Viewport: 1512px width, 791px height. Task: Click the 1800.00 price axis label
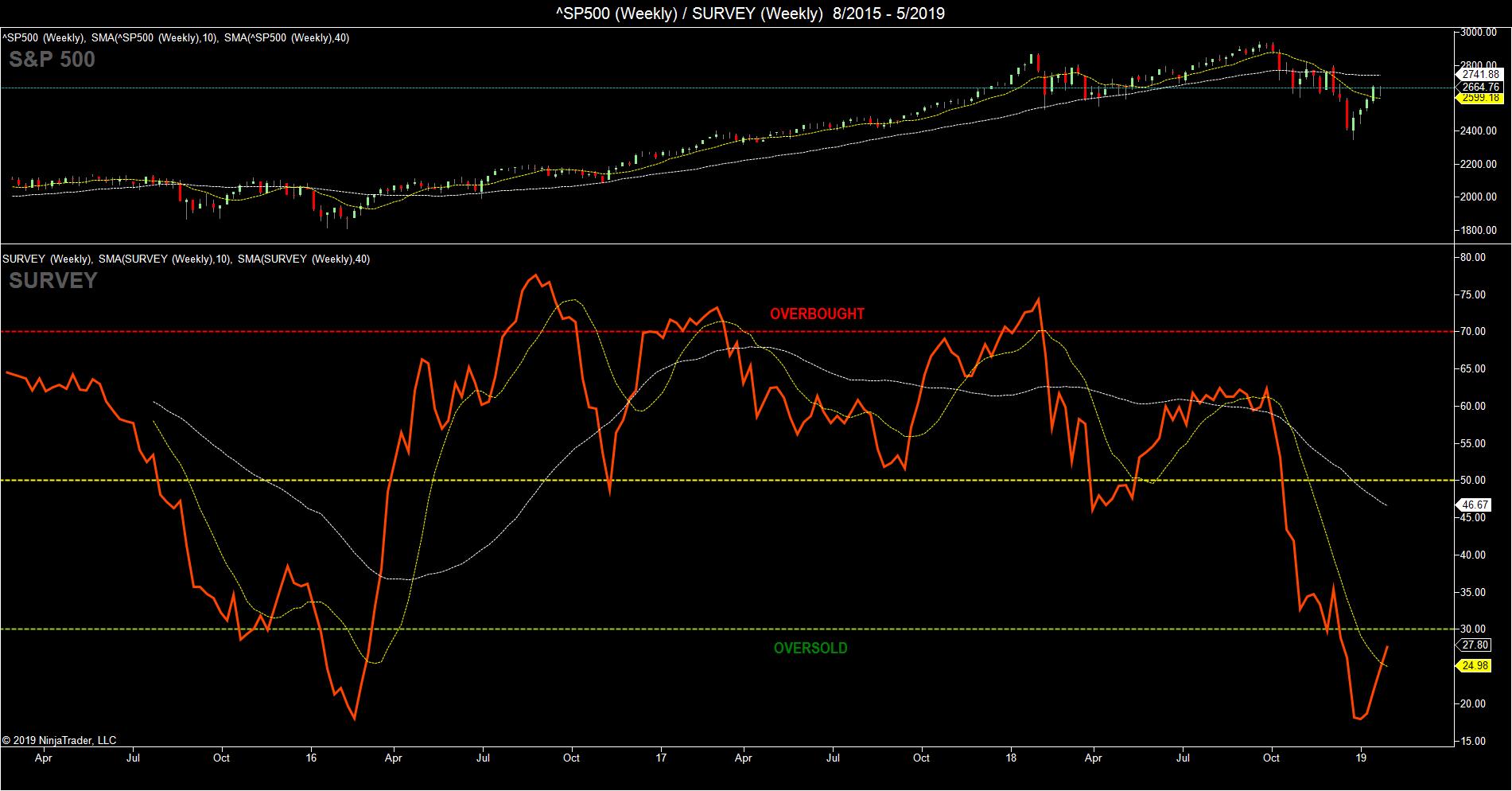(1479, 230)
